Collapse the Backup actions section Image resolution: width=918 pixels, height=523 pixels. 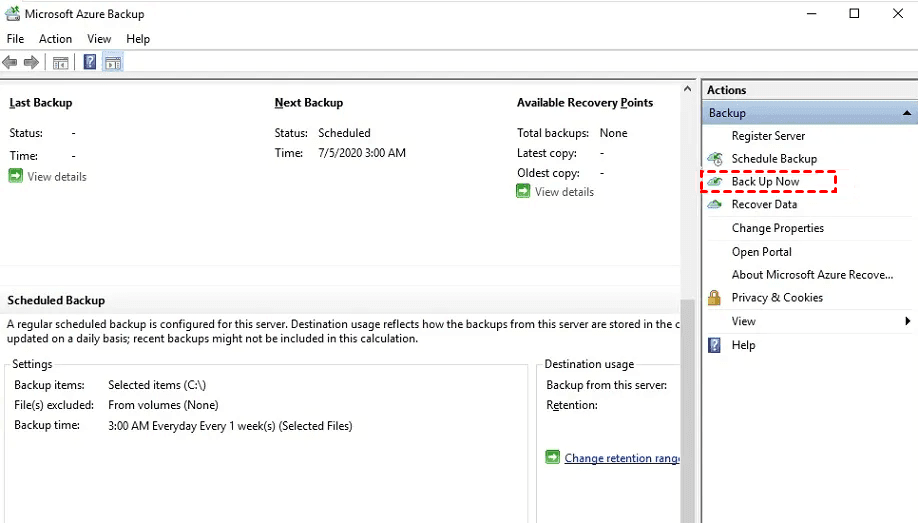tap(906, 113)
